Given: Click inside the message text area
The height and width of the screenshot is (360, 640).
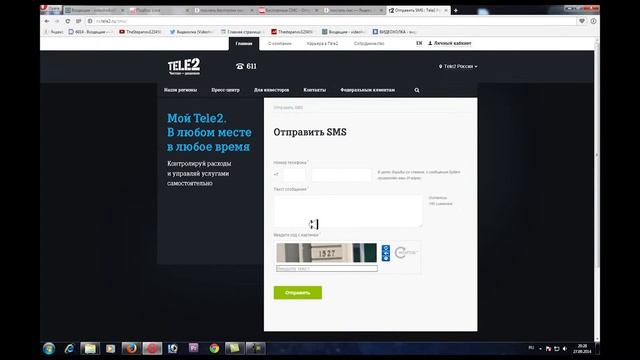Looking at the screenshot, I should (348, 211).
